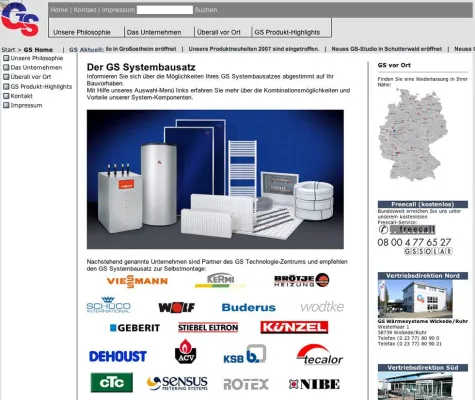Go to Home in the header bar
This screenshot has width=475, height=400.
pos(59,10)
